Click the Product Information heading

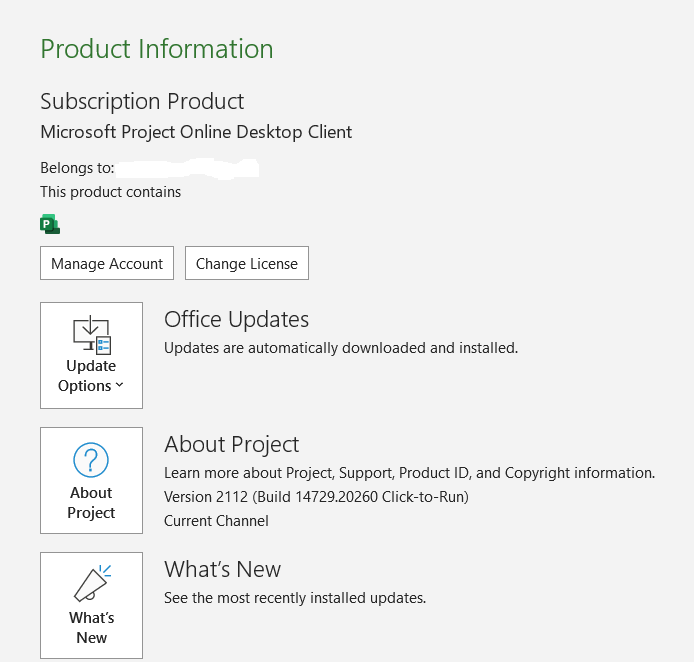point(157,49)
